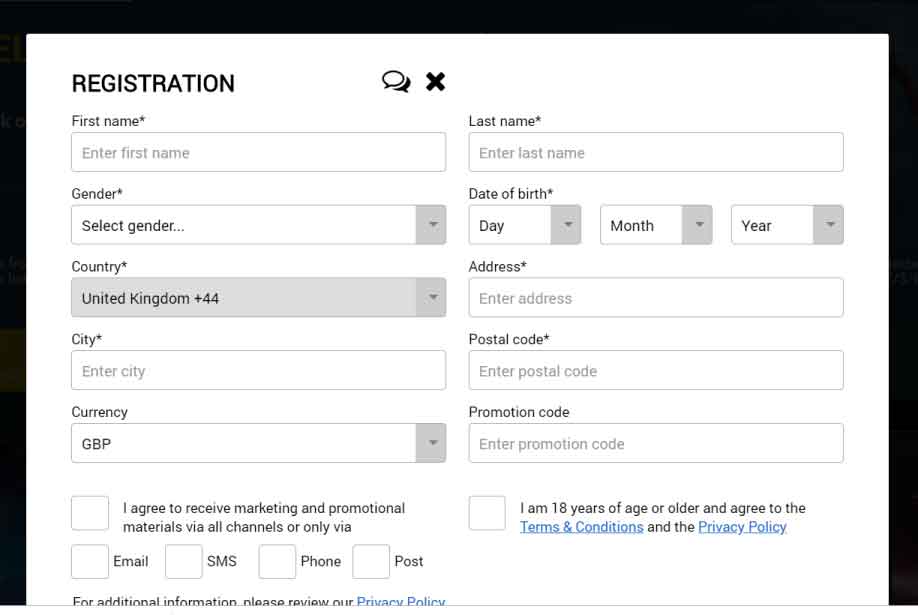The height and width of the screenshot is (615, 918).
Task: Click the Enter postal code field
Action: [656, 370]
